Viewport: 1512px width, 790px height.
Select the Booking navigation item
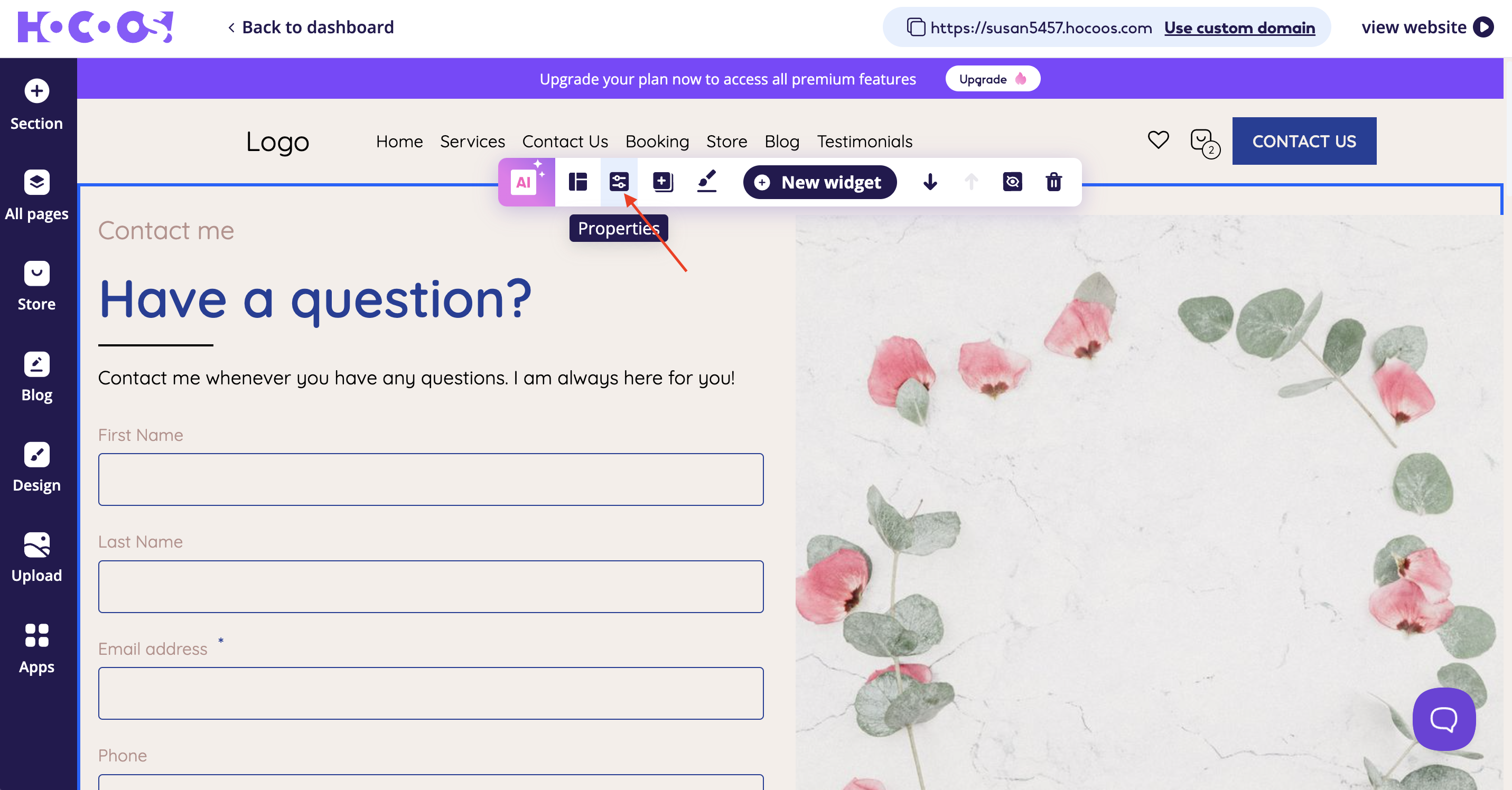pos(657,142)
